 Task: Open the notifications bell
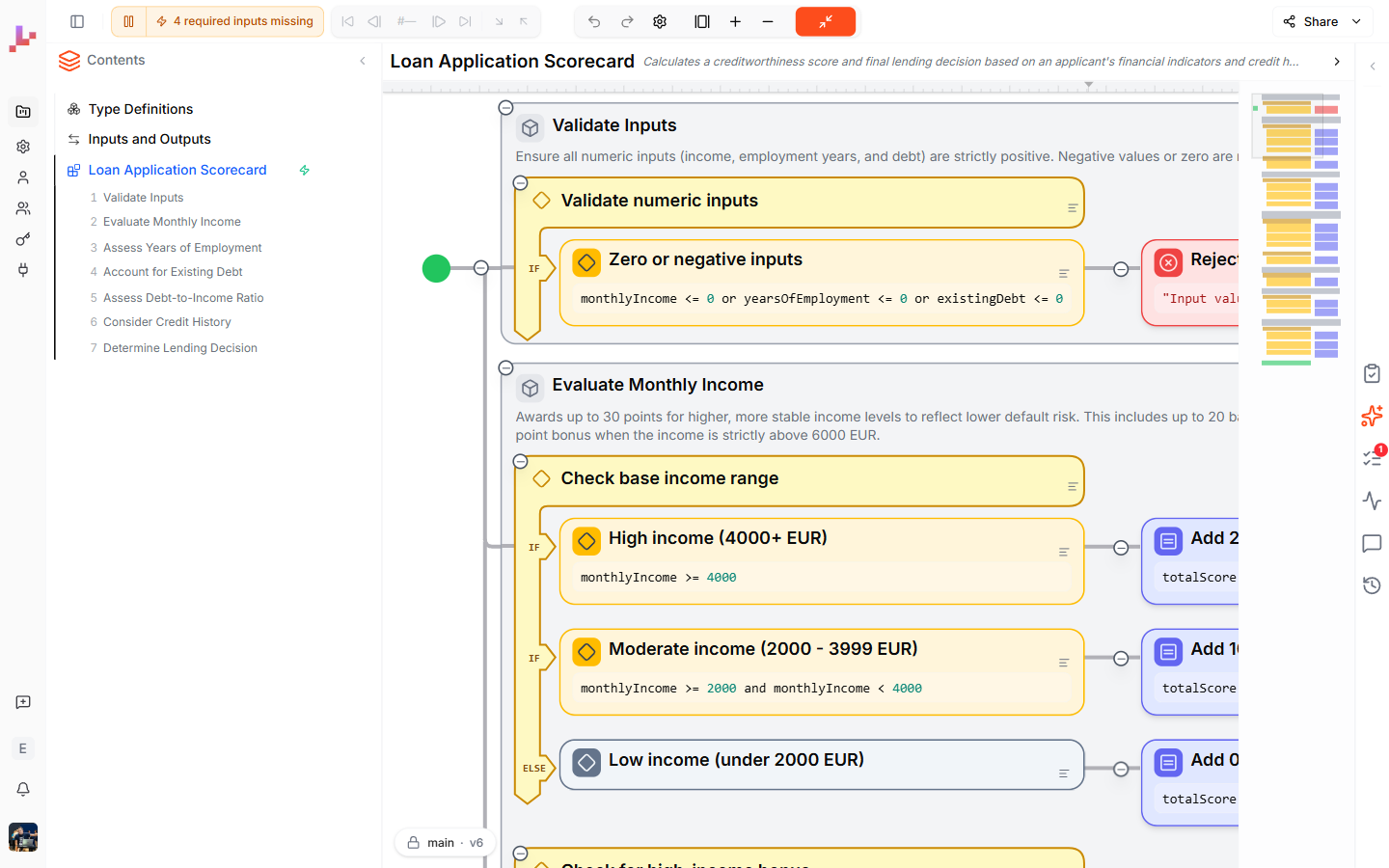pyautogui.click(x=23, y=789)
